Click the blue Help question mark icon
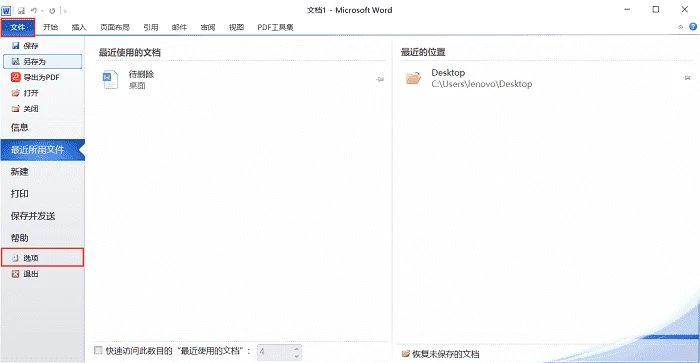The image size is (700, 363). (693, 27)
